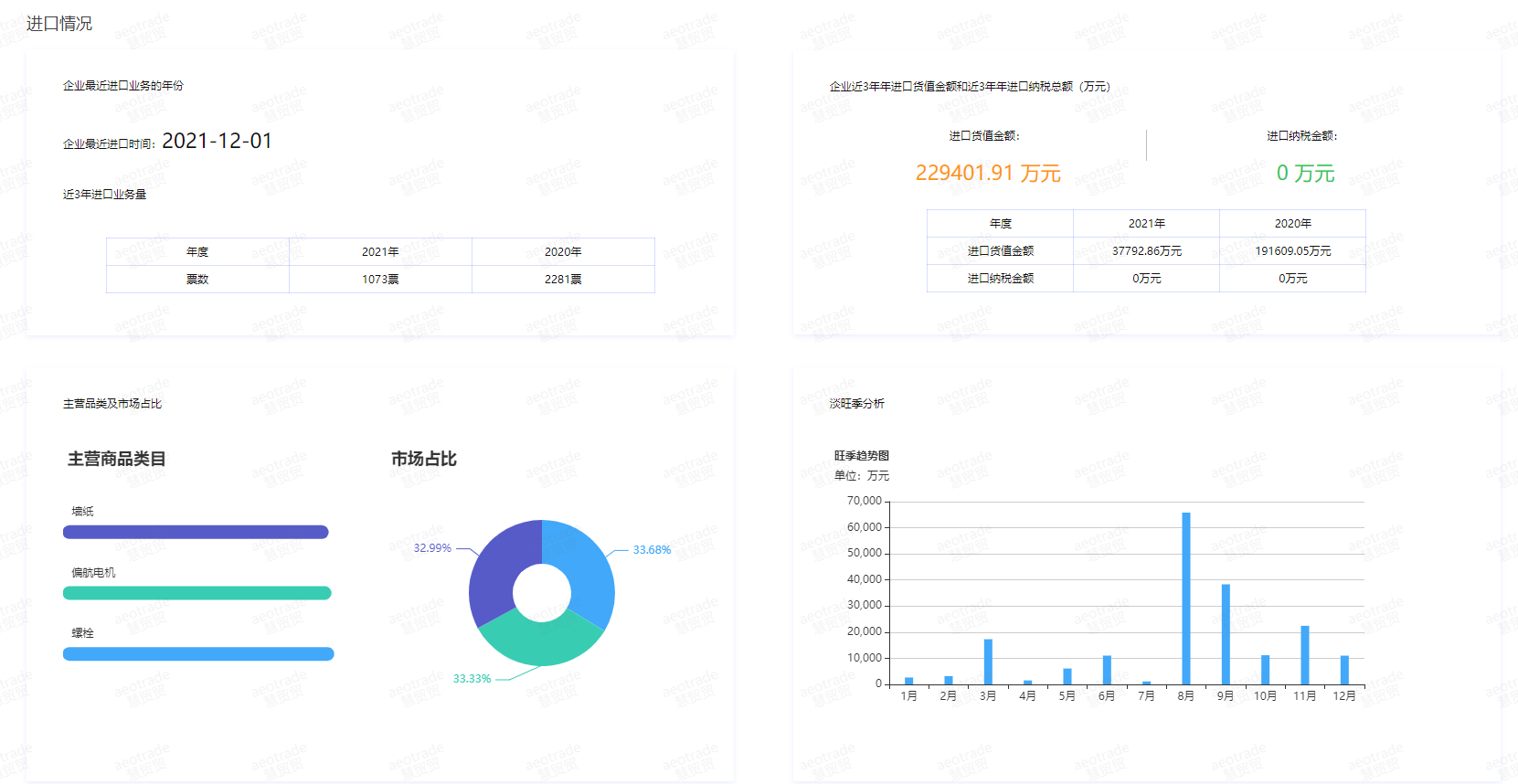Select the import date 2021-12-01
Viewport: 1518px width, 784px height.
point(217,141)
